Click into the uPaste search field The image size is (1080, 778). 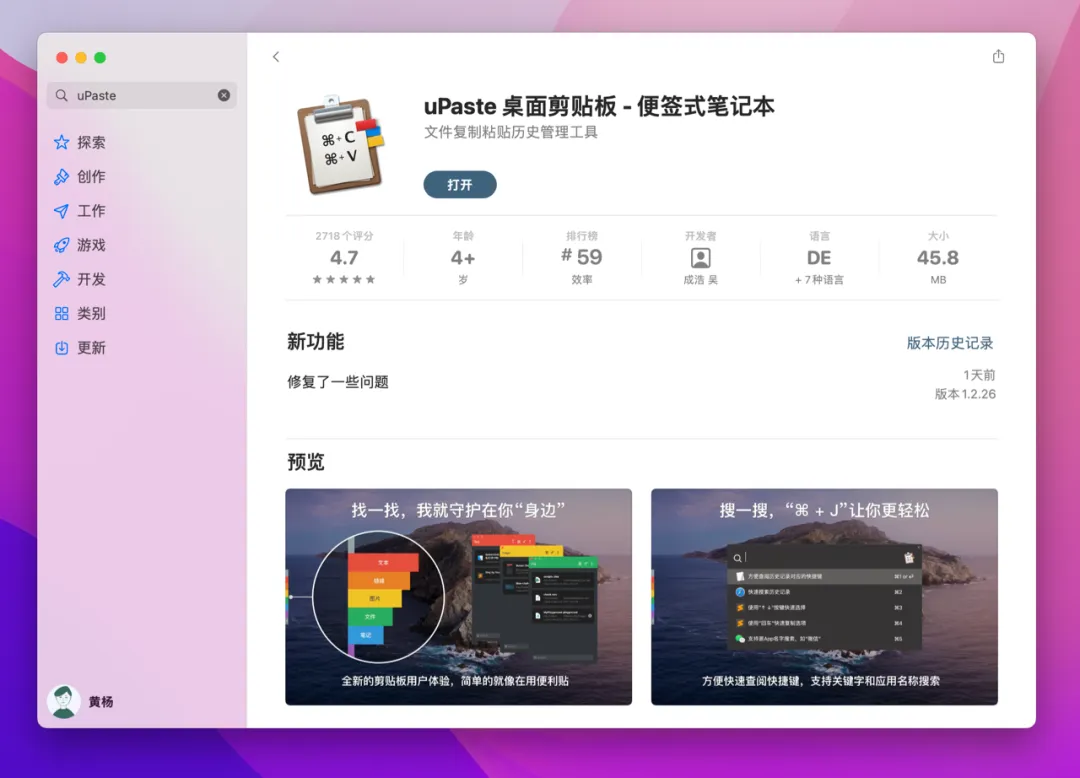point(142,95)
